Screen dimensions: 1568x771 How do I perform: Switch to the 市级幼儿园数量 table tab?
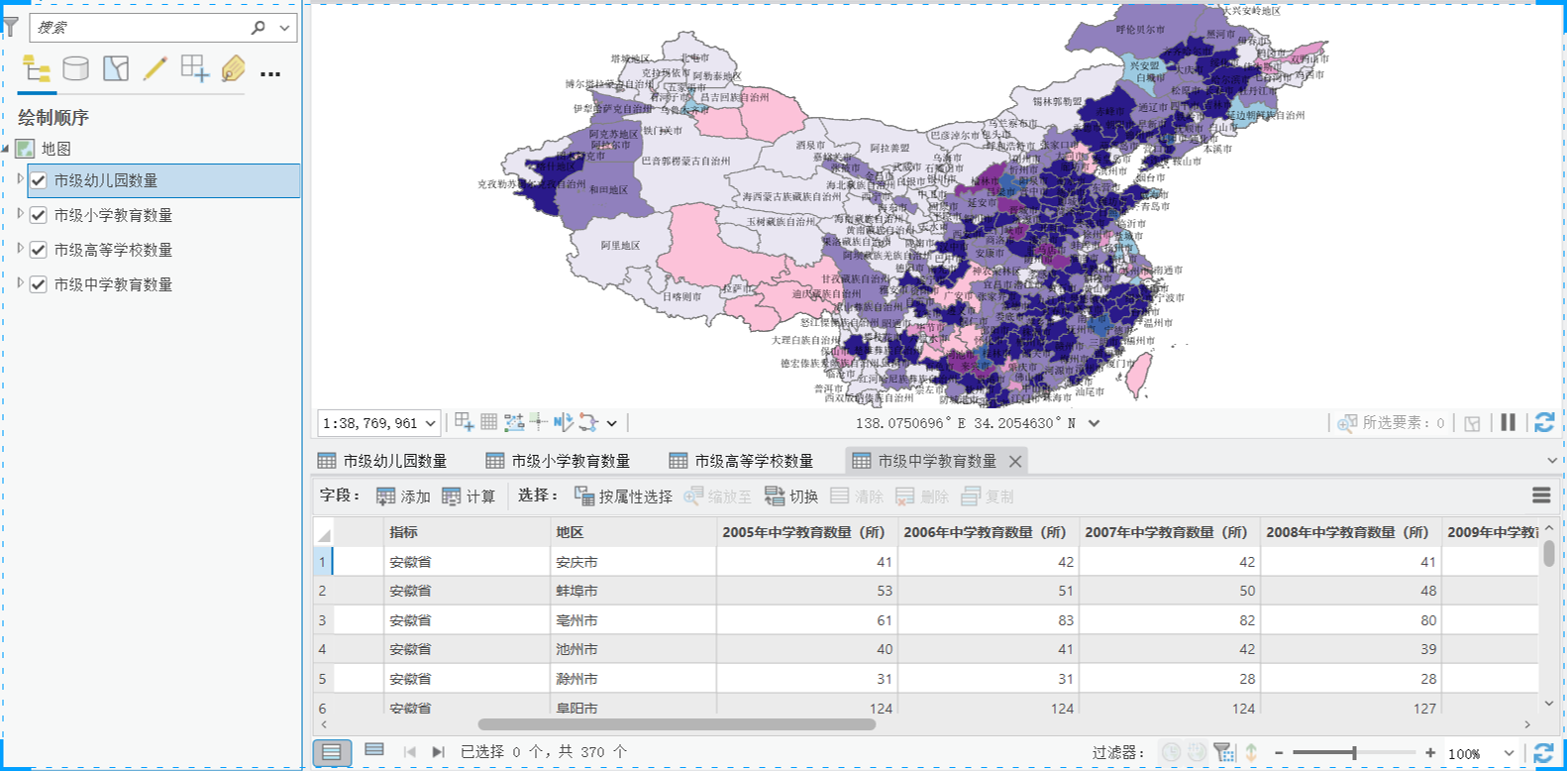pos(383,461)
